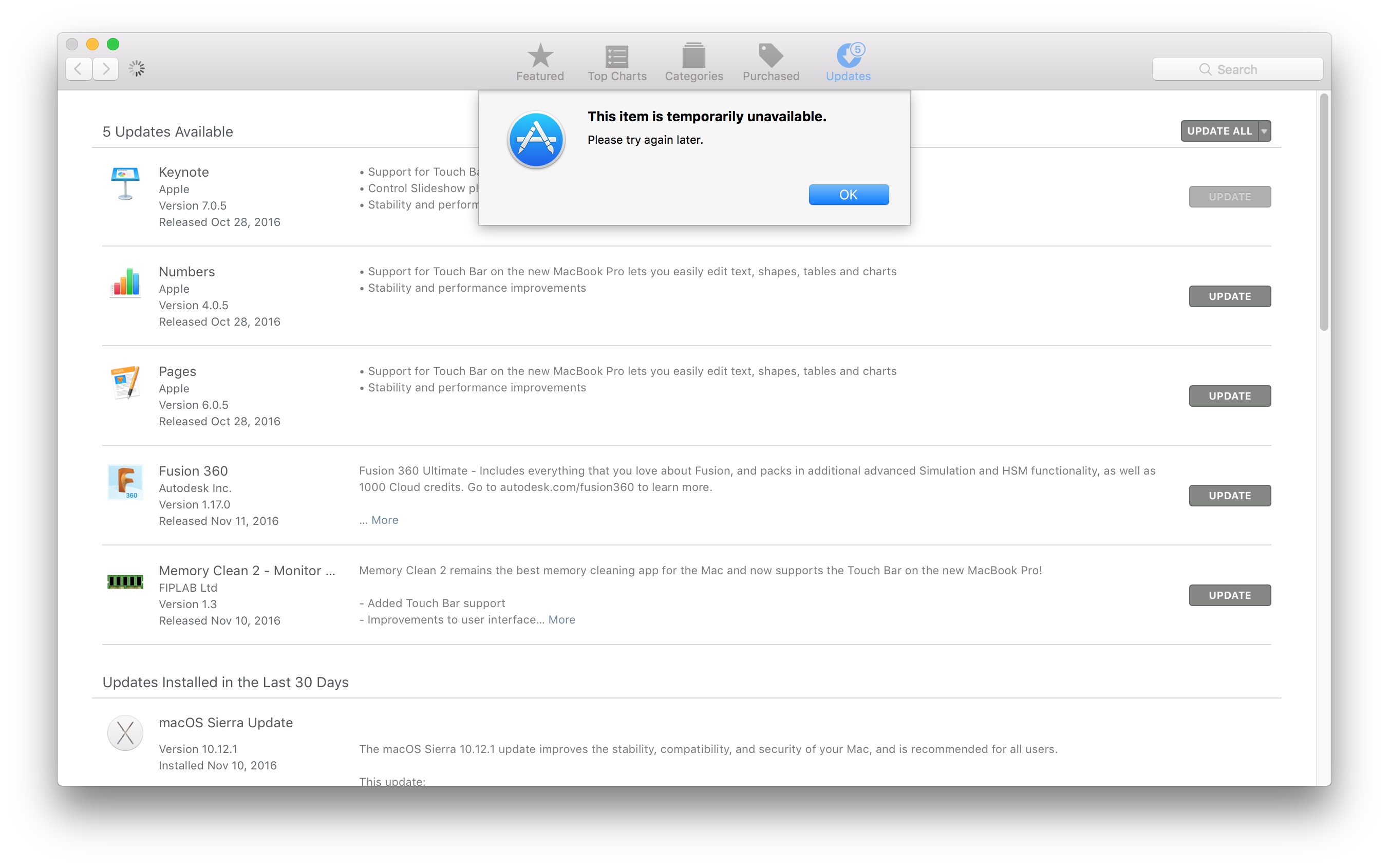Expand the Memory Clean 2 More details link

pyautogui.click(x=562, y=619)
